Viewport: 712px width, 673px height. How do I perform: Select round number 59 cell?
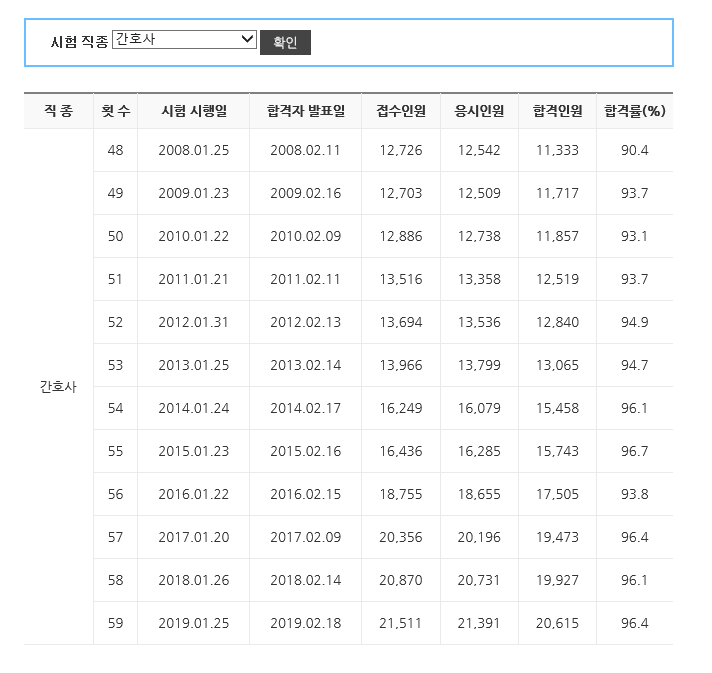115,624
